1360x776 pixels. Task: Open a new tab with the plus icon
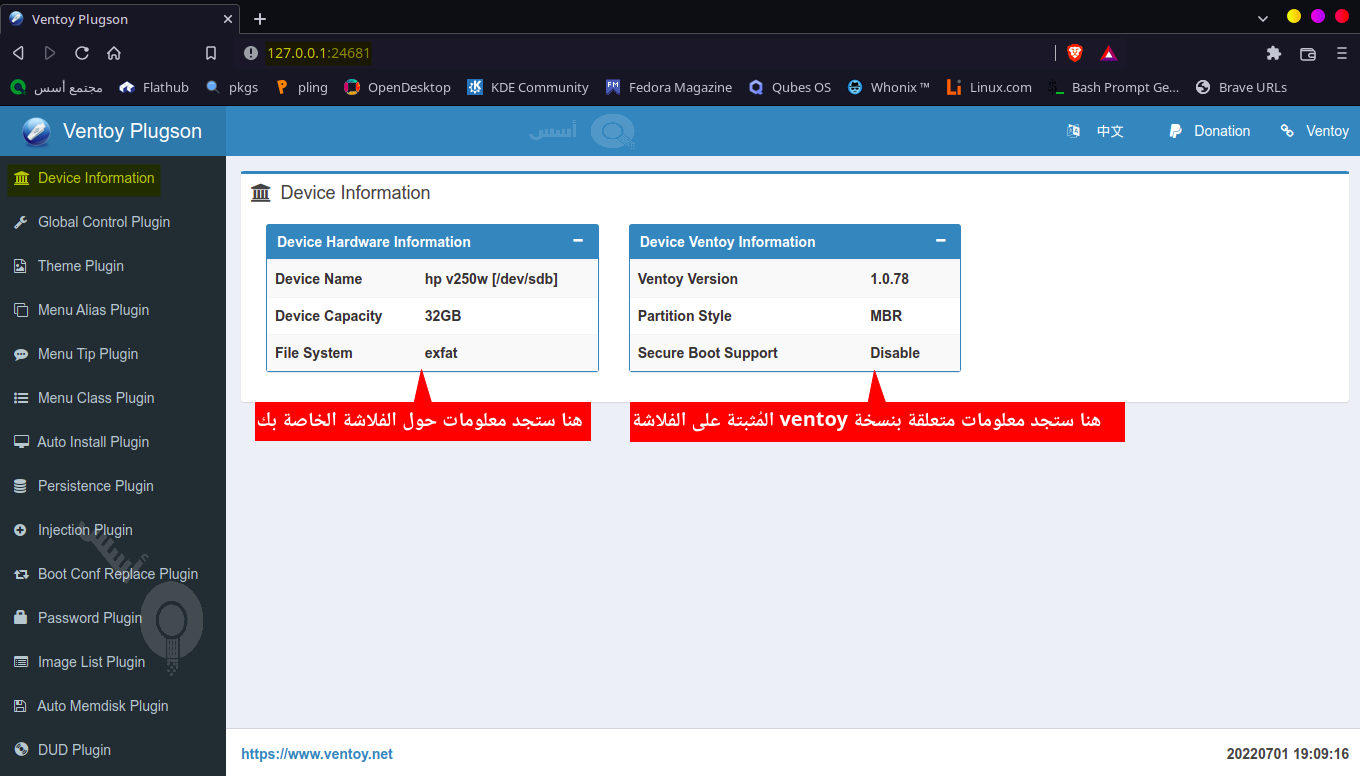260,19
